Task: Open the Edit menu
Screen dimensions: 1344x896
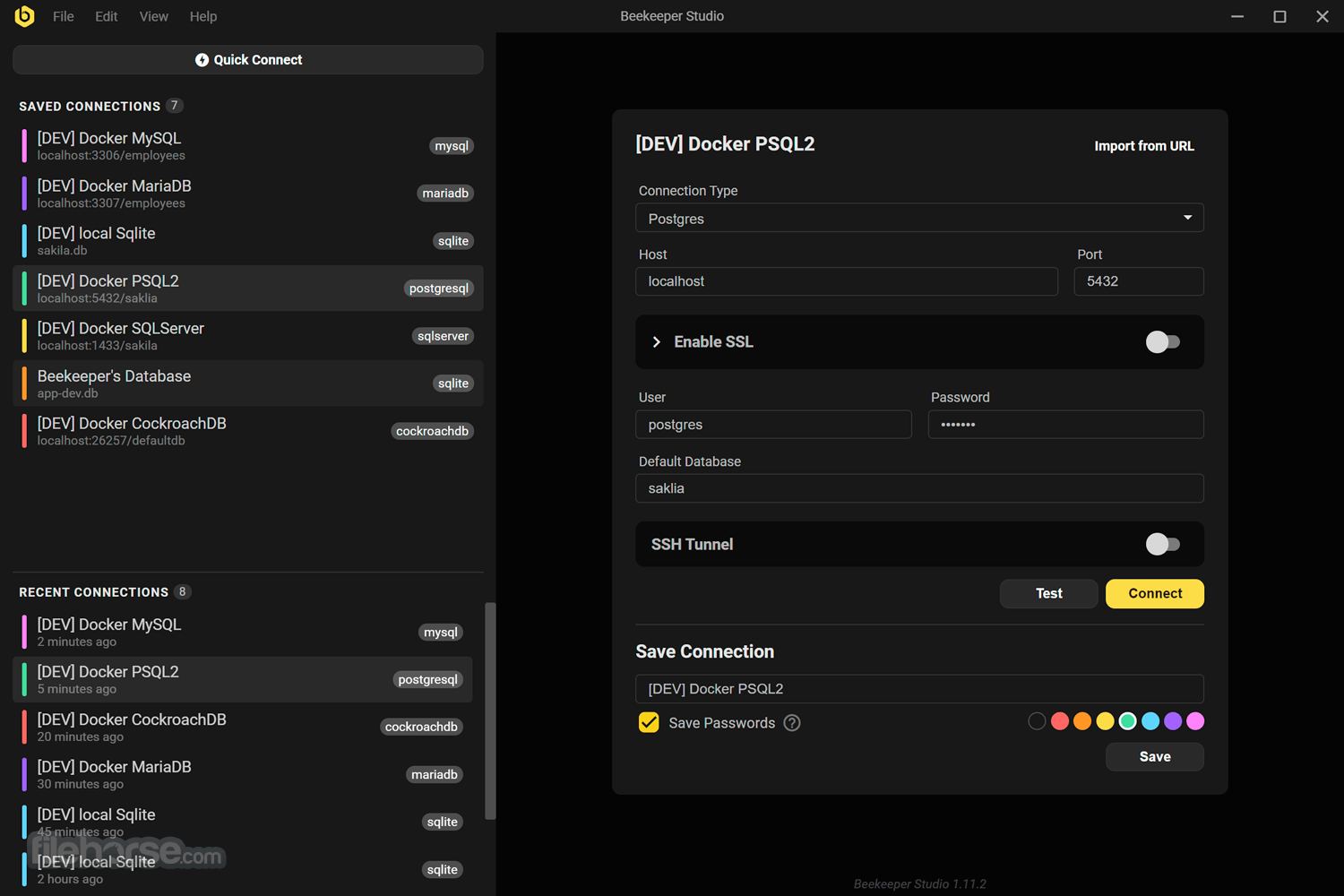Action: [x=107, y=16]
